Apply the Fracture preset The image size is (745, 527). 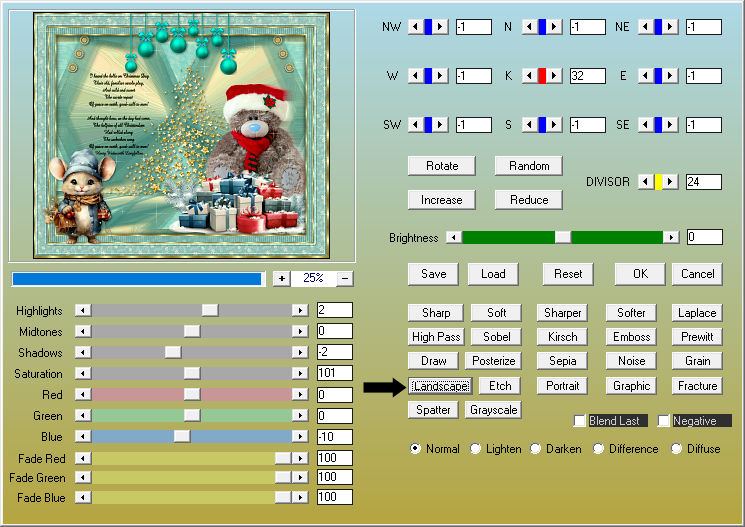697,386
